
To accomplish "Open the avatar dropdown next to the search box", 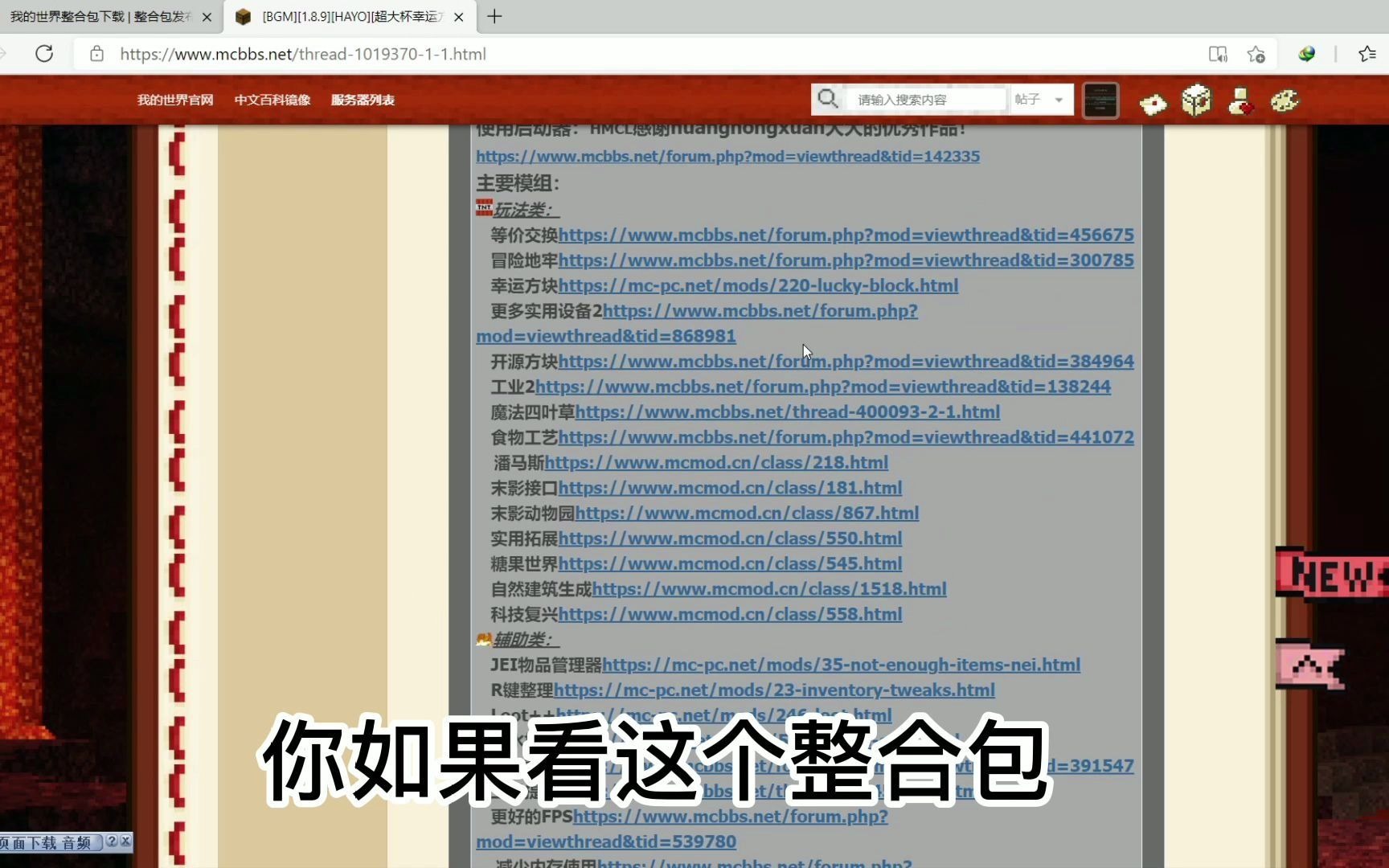I will click(x=1100, y=100).
